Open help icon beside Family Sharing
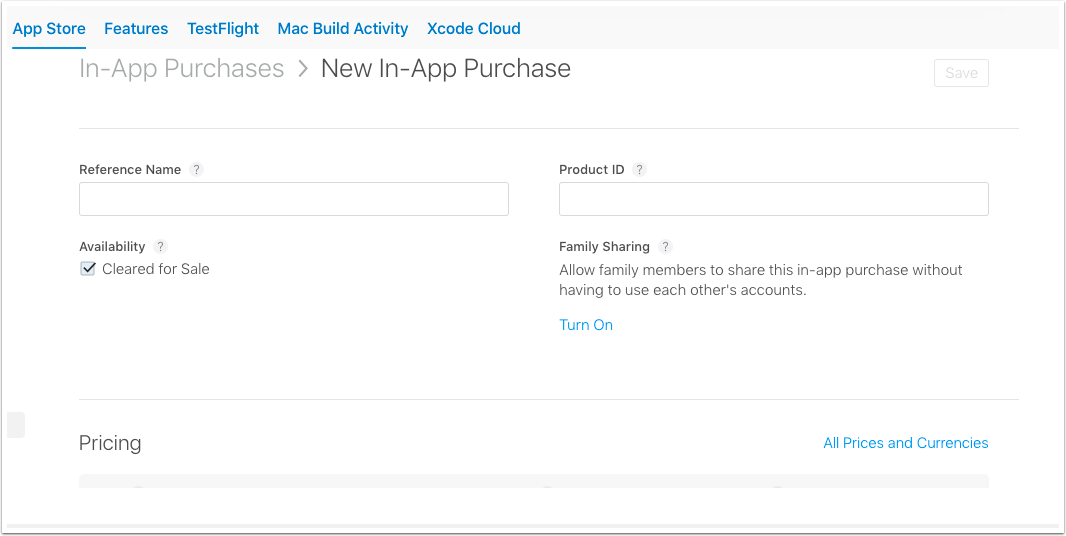Image resolution: width=1066 pixels, height=536 pixels. pos(665,247)
